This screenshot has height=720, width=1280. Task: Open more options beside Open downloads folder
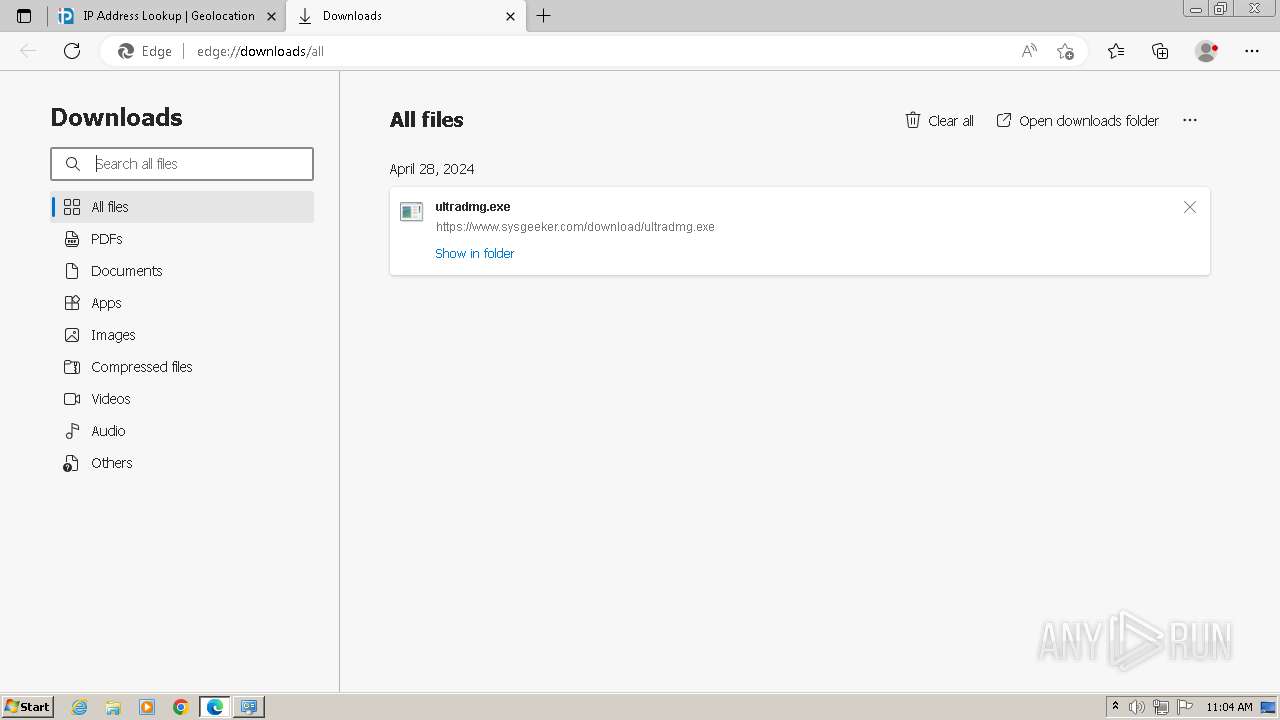(x=1190, y=120)
